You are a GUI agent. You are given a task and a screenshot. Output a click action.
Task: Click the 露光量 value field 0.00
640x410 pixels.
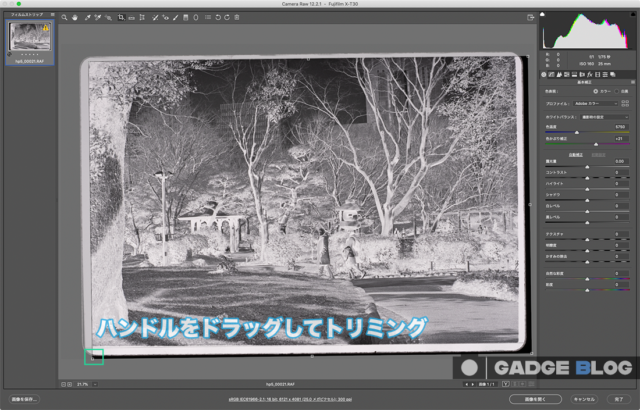(620, 161)
